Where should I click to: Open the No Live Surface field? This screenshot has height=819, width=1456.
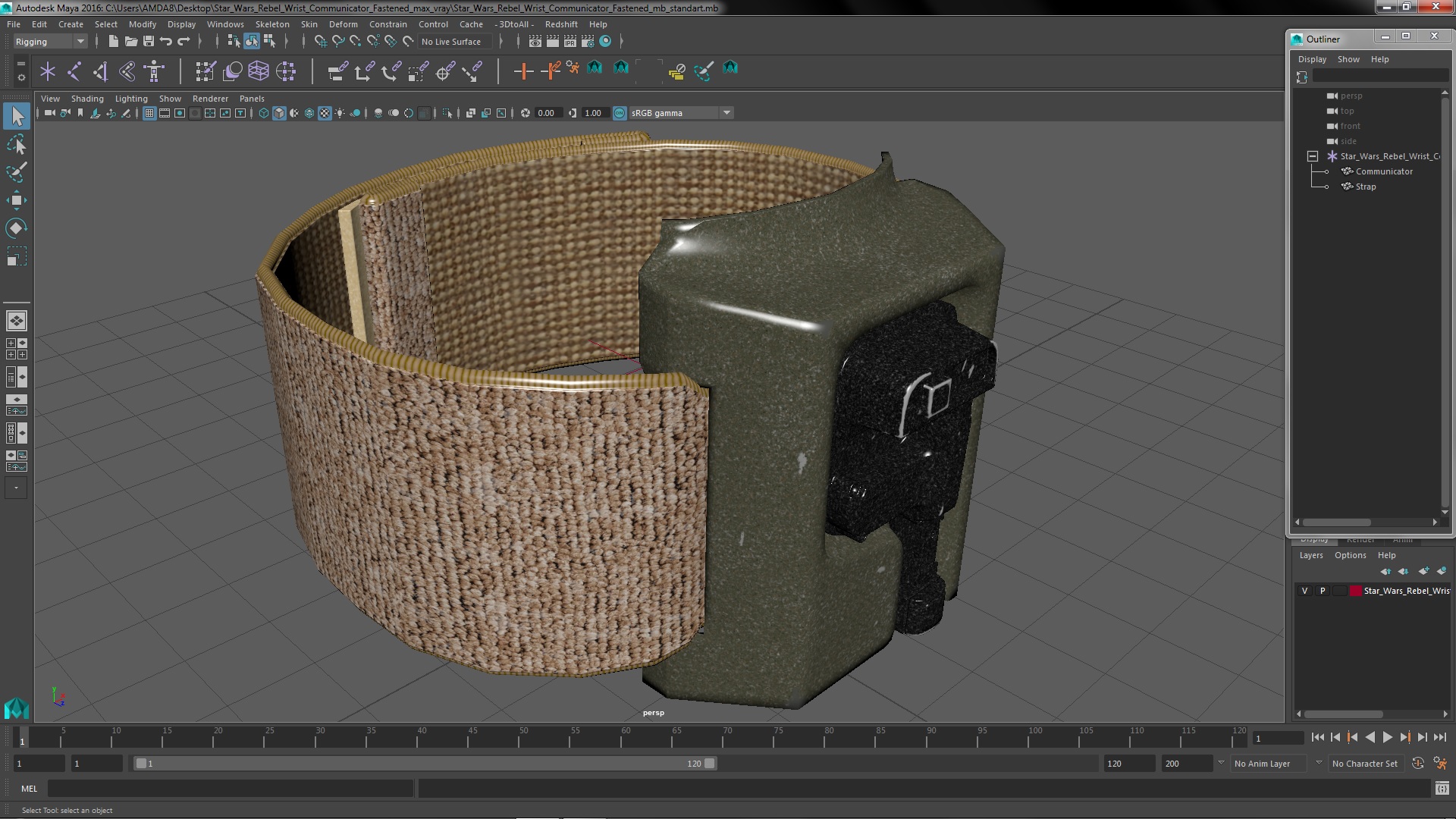click(455, 42)
